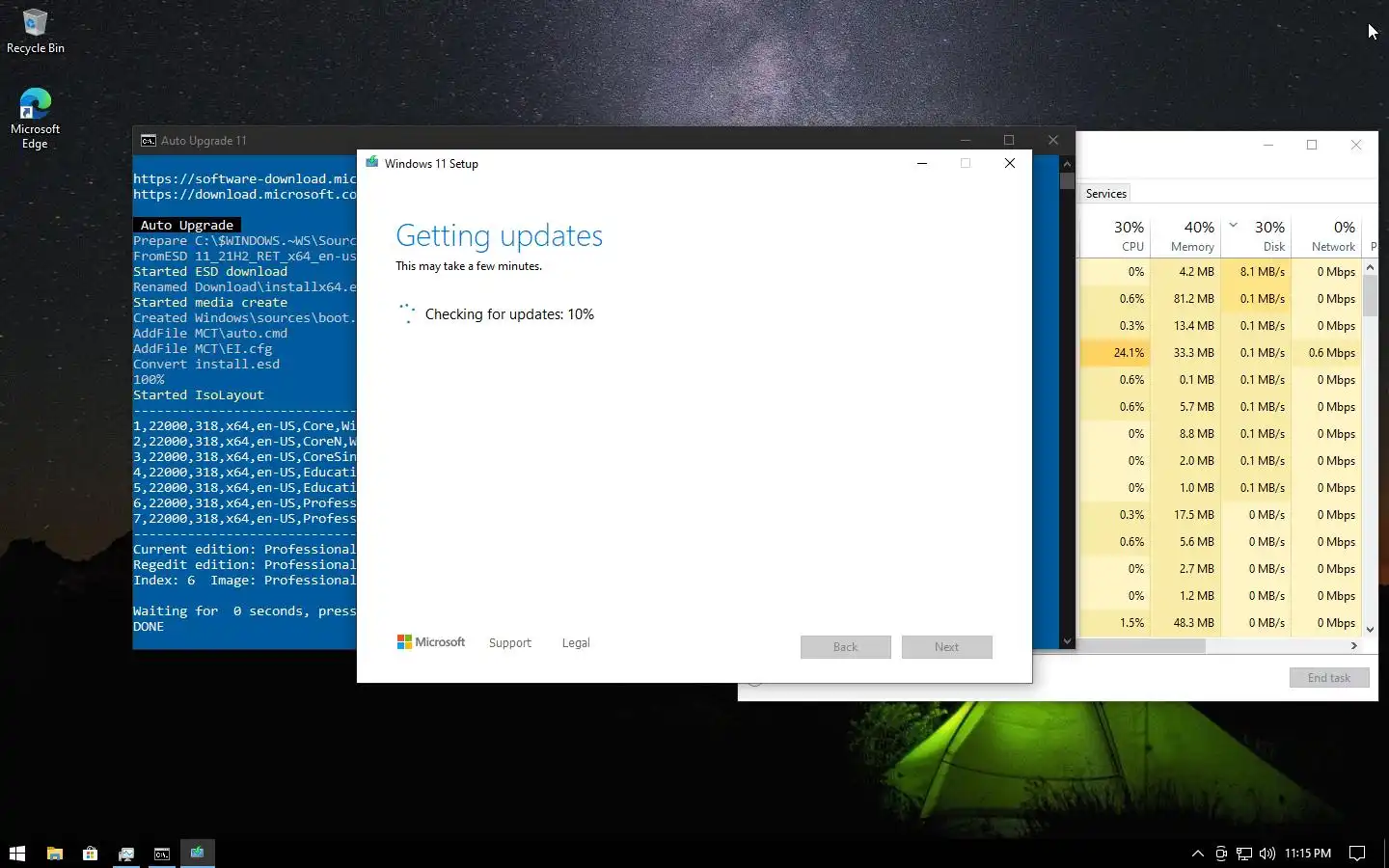The height and width of the screenshot is (868, 1389).
Task: Click the 'AddFile MCT\EI.cfg' console line
Action: pos(203,349)
